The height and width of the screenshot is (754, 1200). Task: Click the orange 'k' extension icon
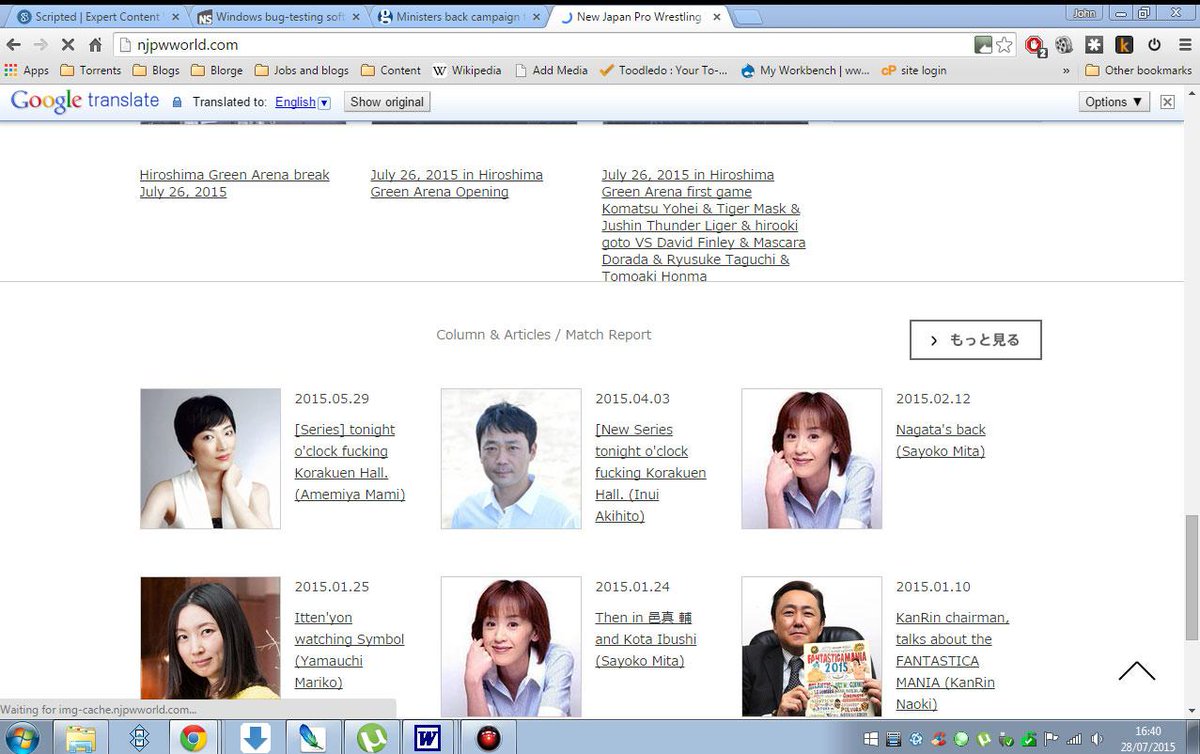pos(1124,45)
